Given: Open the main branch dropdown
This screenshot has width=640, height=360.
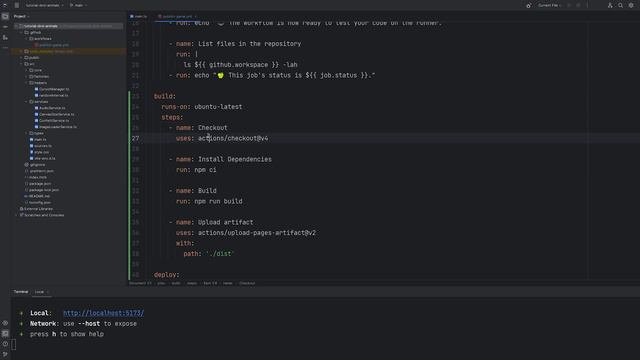Looking at the screenshot, I should click(78, 5).
